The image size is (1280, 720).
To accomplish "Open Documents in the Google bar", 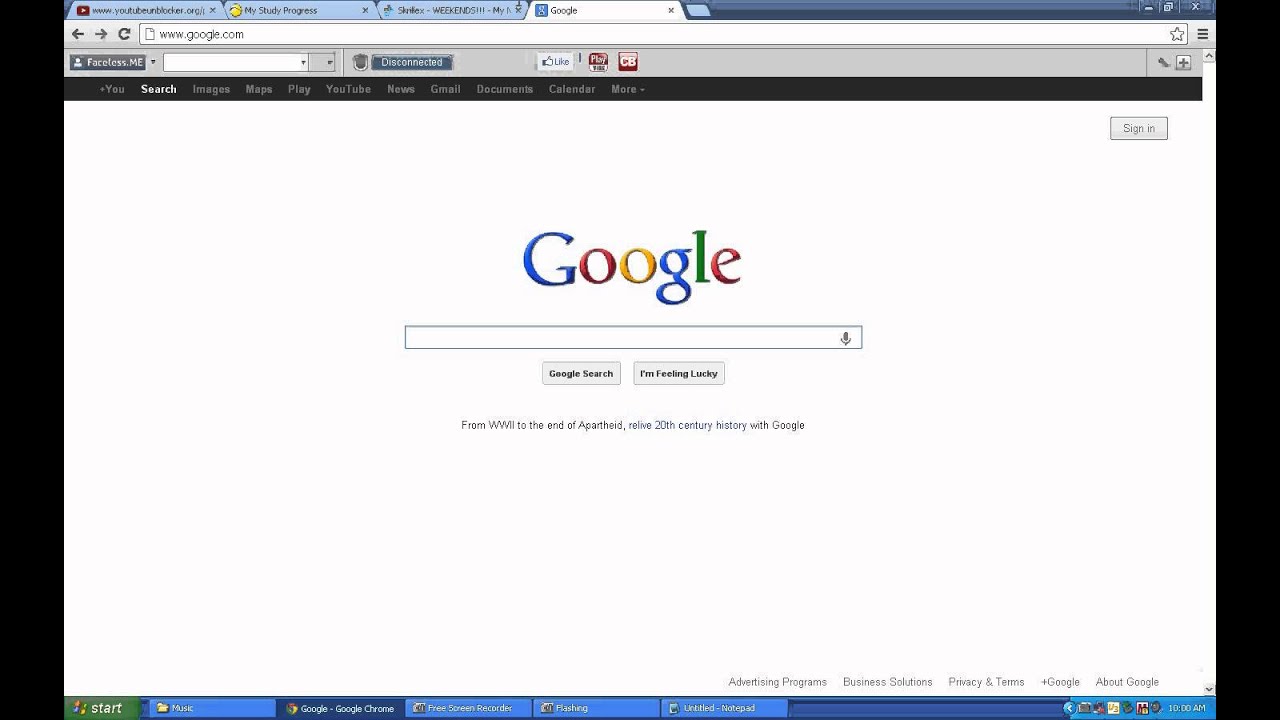I will pos(505,89).
